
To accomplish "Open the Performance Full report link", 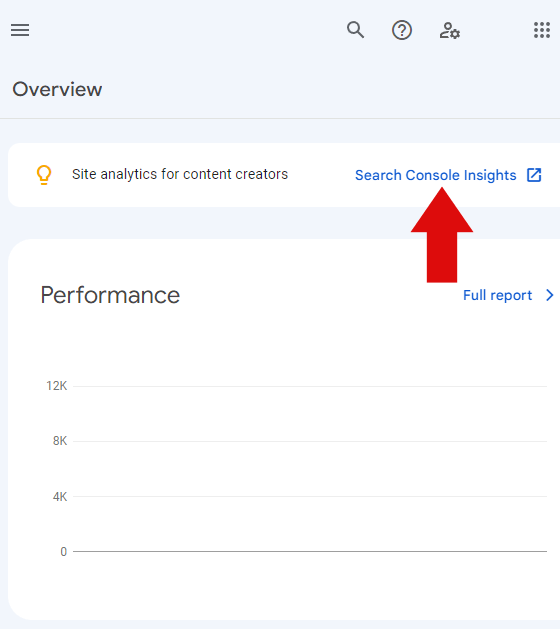I will (x=497, y=295).
